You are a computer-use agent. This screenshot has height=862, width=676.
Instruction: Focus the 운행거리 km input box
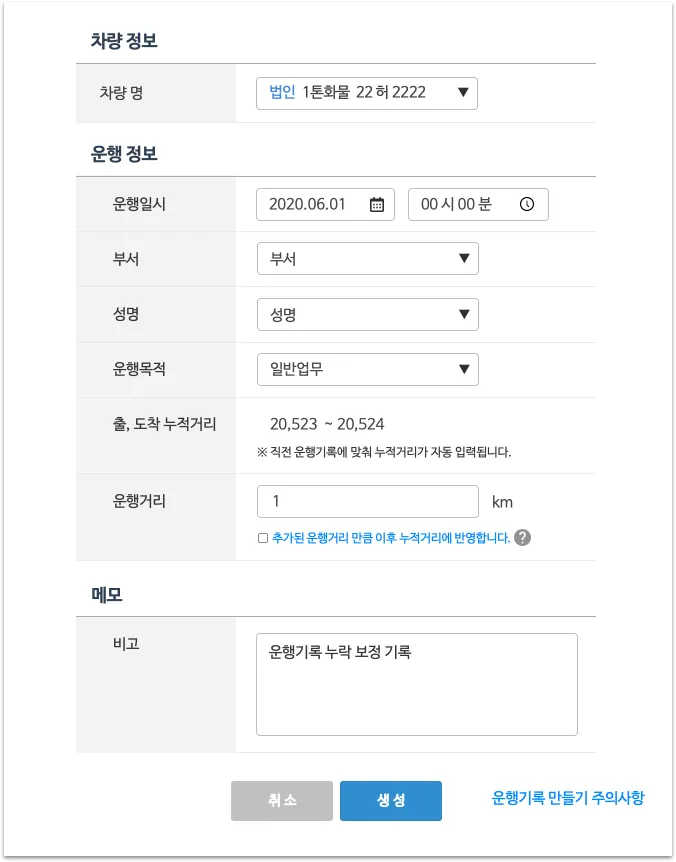tap(367, 501)
